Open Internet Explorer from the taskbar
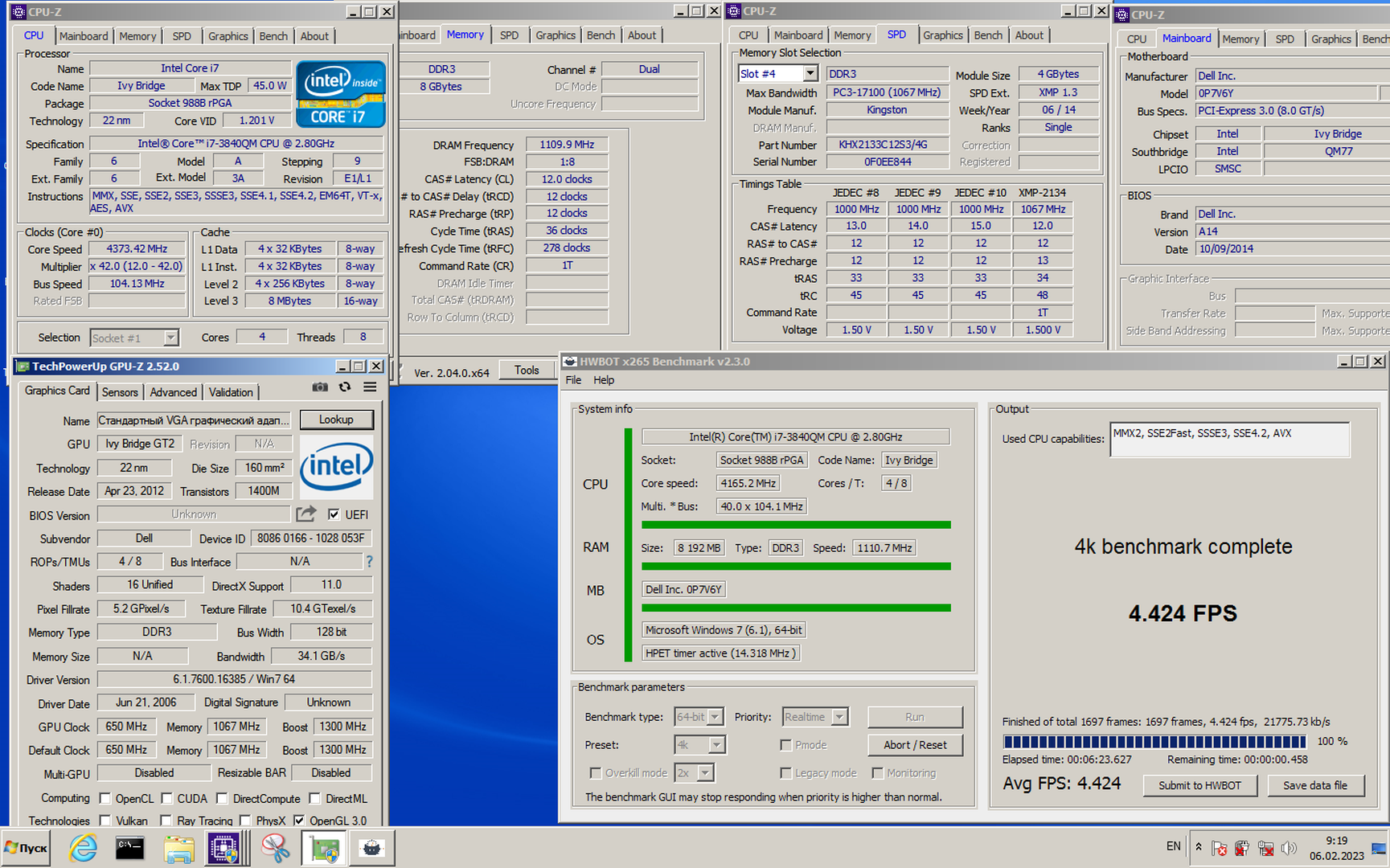This screenshot has width=1390, height=868. [83, 848]
